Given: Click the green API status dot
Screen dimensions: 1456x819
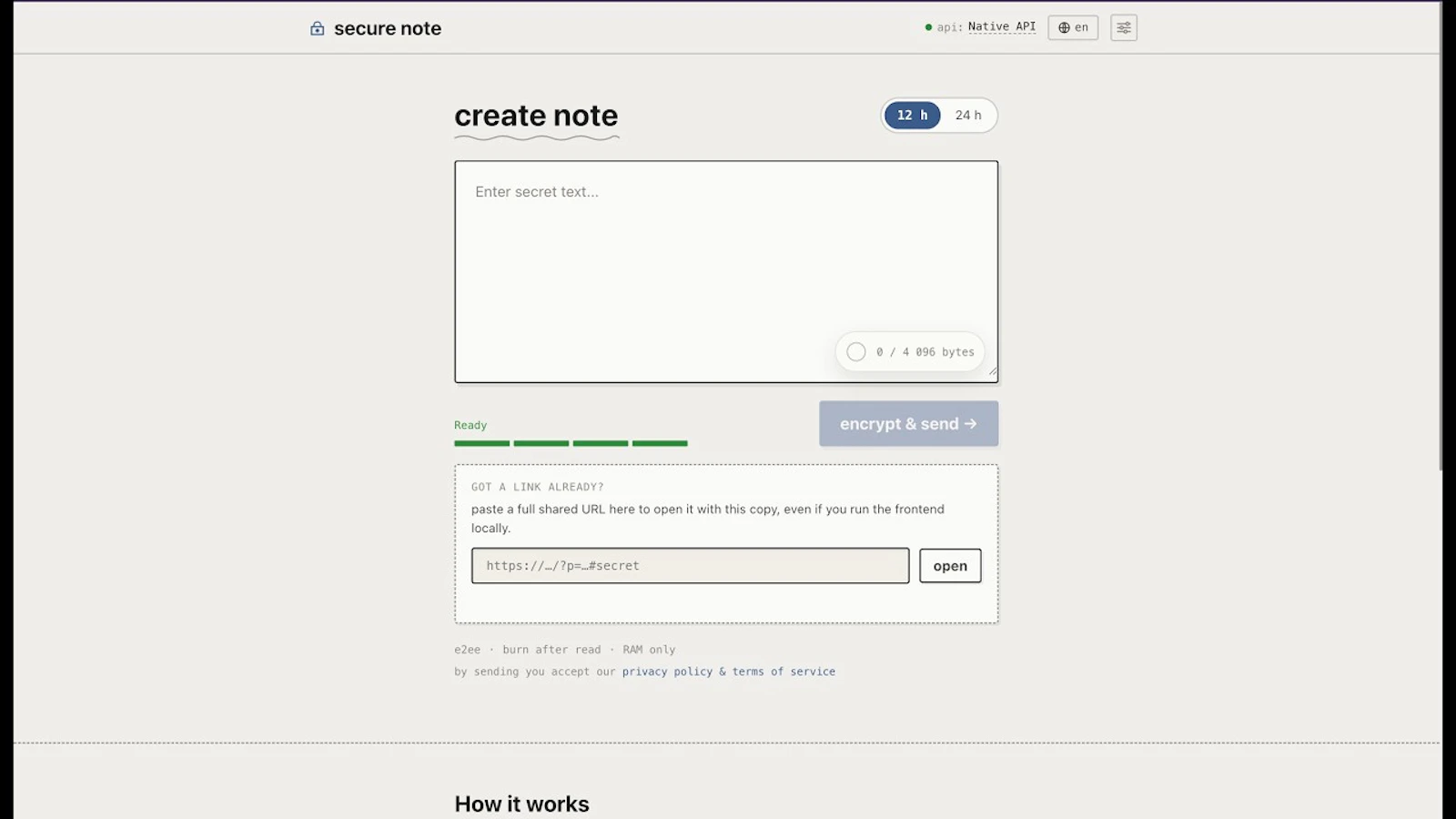Looking at the screenshot, I should [x=928, y=27].
